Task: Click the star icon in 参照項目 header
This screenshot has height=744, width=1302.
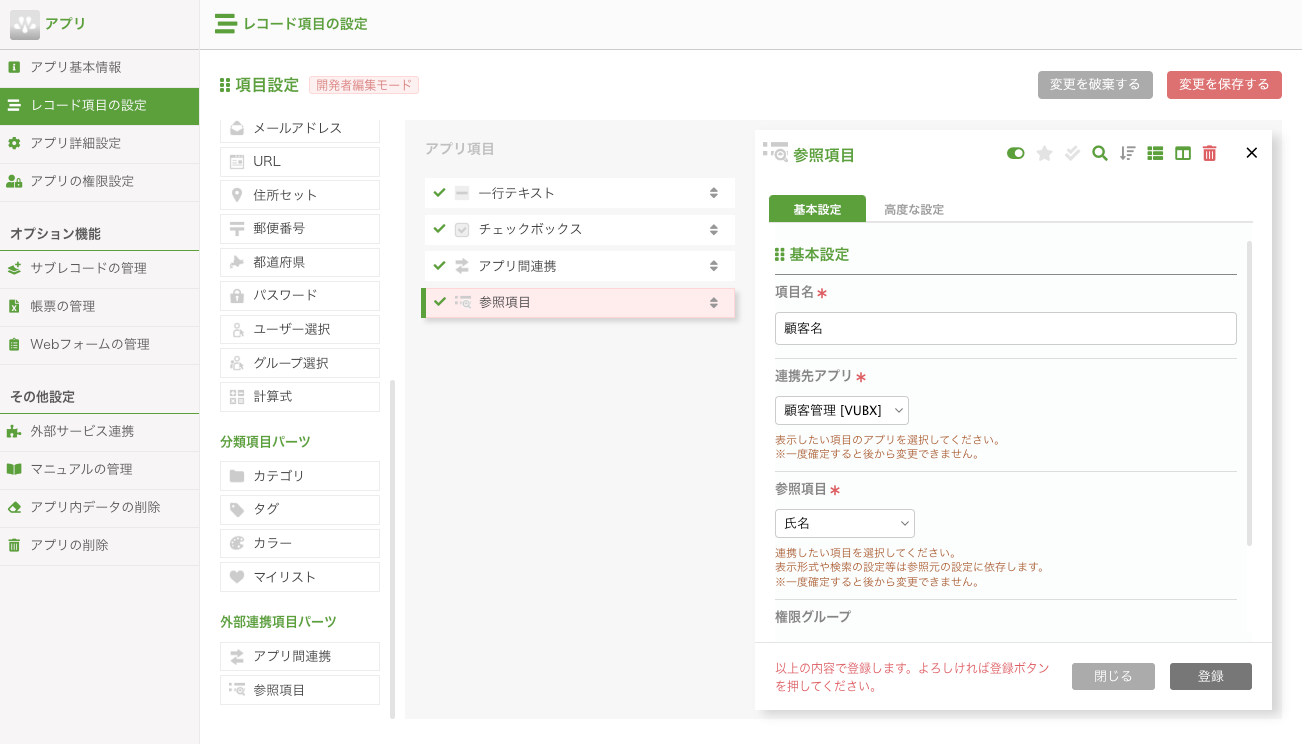Action: (1044, 153)
